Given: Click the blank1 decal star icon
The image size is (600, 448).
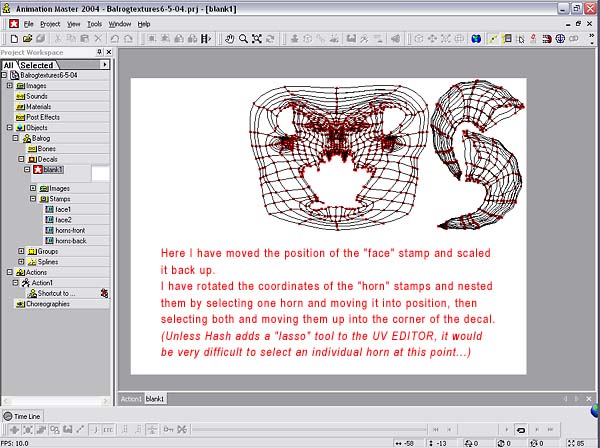Looking at the screenshot, I should pyautogui.click(x=37, y=170).
